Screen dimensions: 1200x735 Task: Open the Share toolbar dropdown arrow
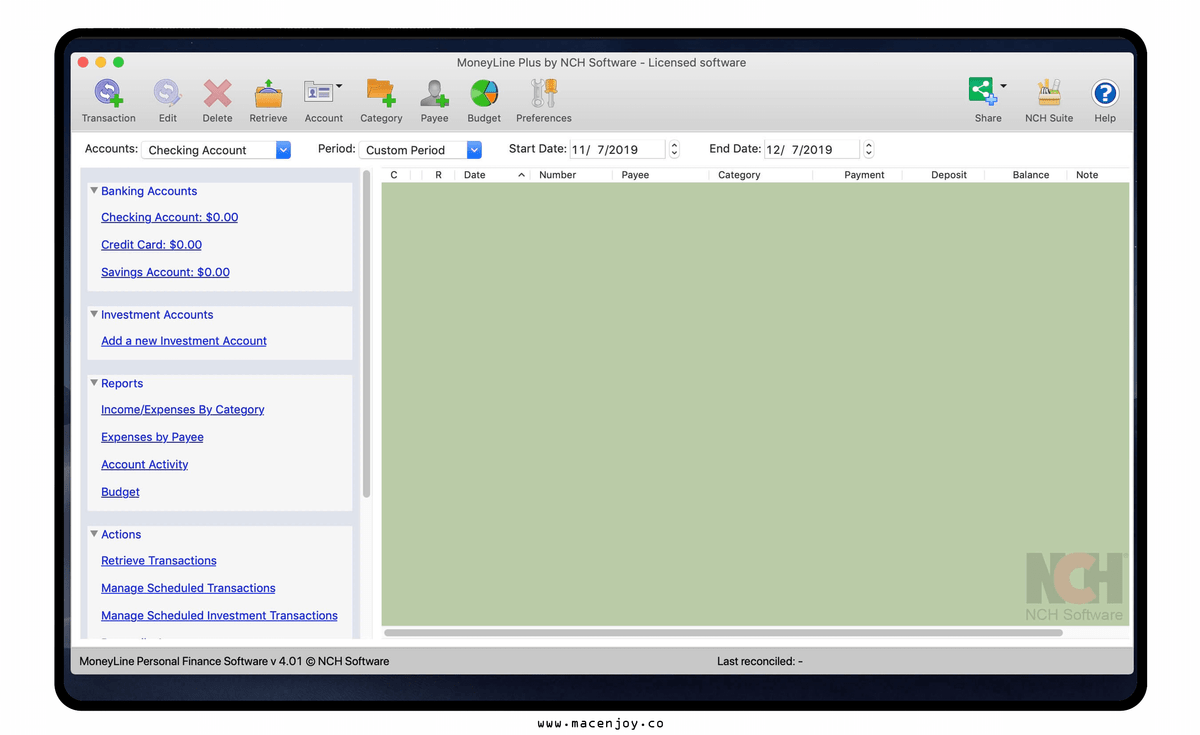pyautogui.click(x=1003, y=86)
